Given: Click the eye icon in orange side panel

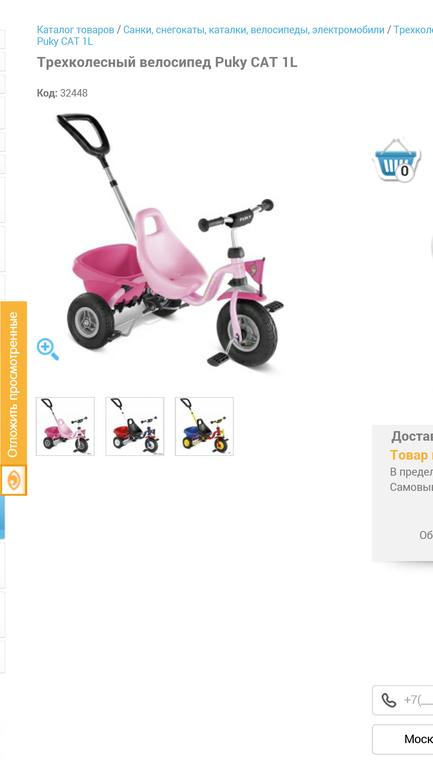Looking at the screenshot, I should pos(13,480).
